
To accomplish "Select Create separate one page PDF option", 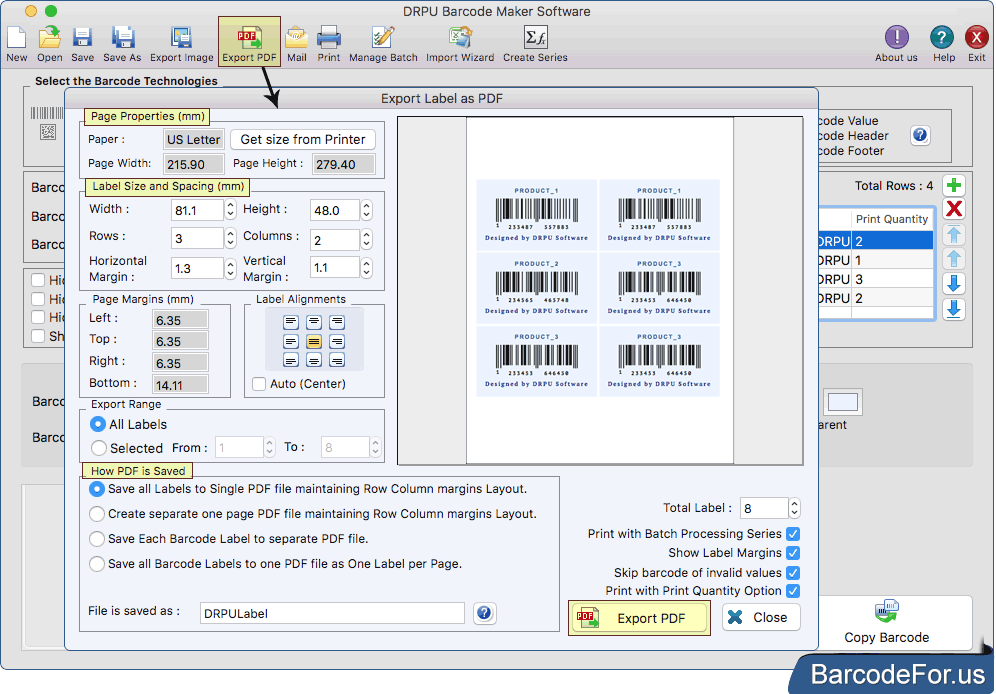I will tap(97, 514).
